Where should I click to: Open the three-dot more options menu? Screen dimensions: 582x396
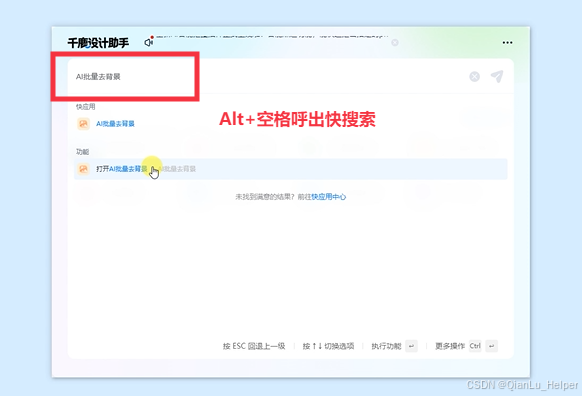[507, 43]
